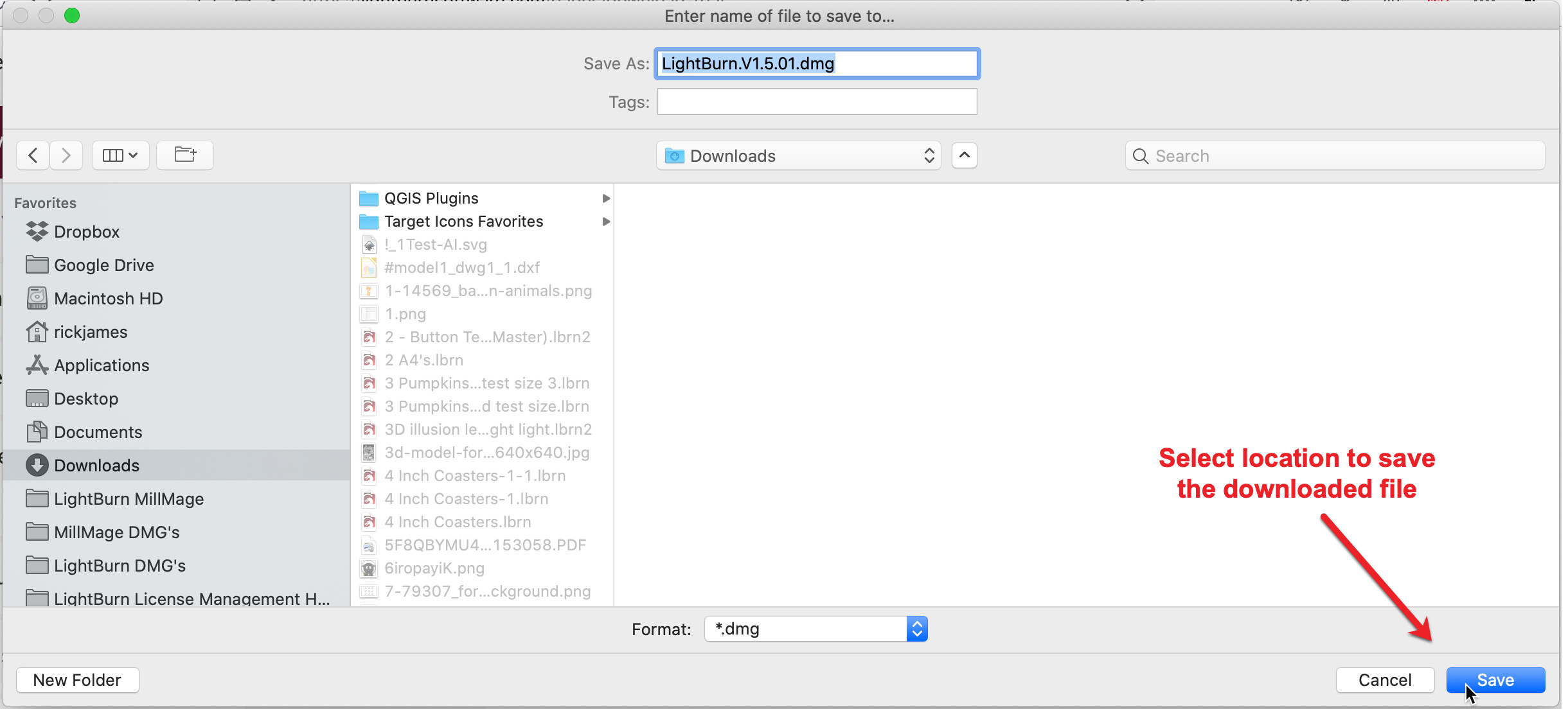Click the LightBurn MillMage folder icon
The image size is (1568, 709).
click(37, 498)
